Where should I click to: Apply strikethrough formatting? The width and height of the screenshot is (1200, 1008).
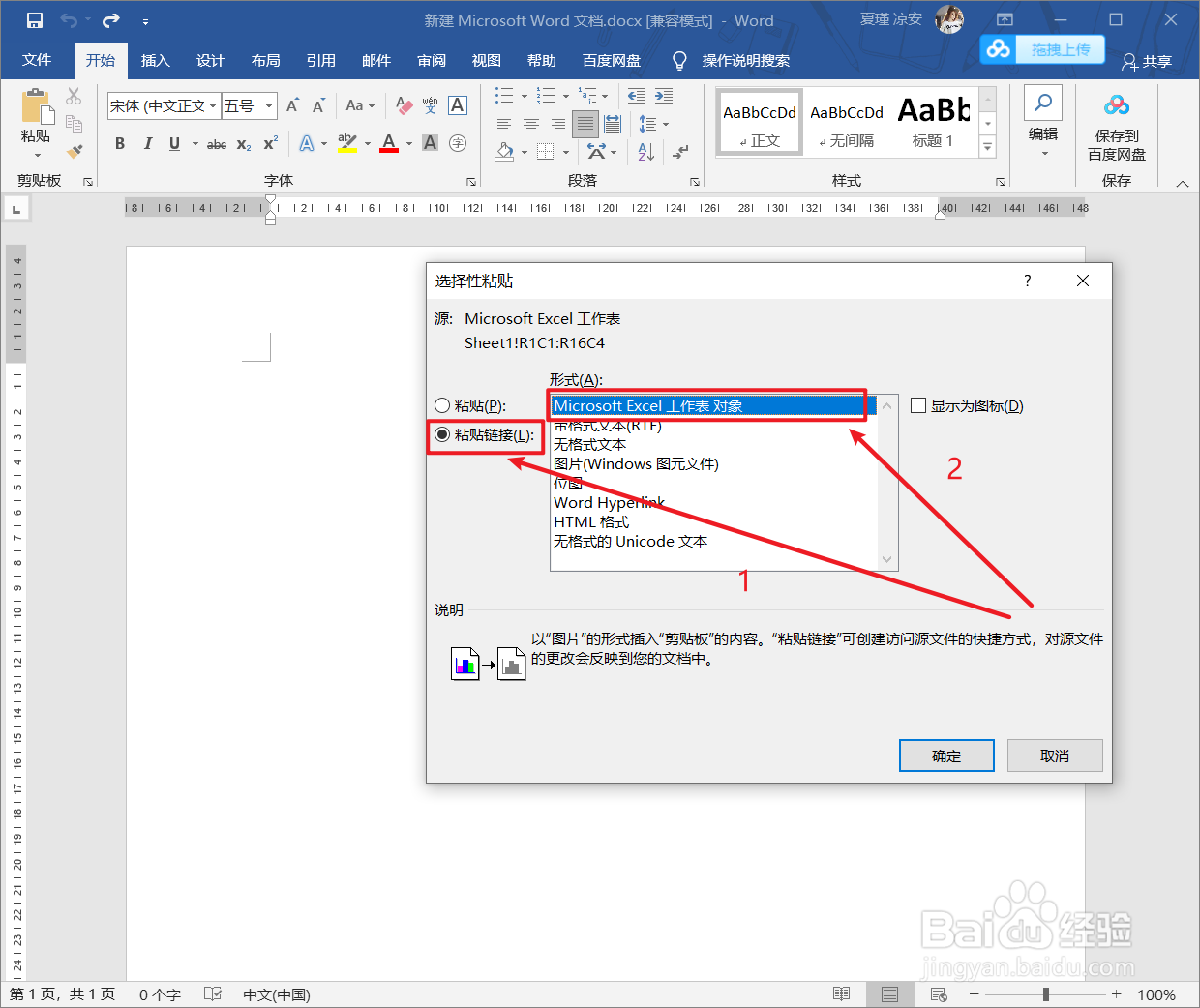pos(217,143)
